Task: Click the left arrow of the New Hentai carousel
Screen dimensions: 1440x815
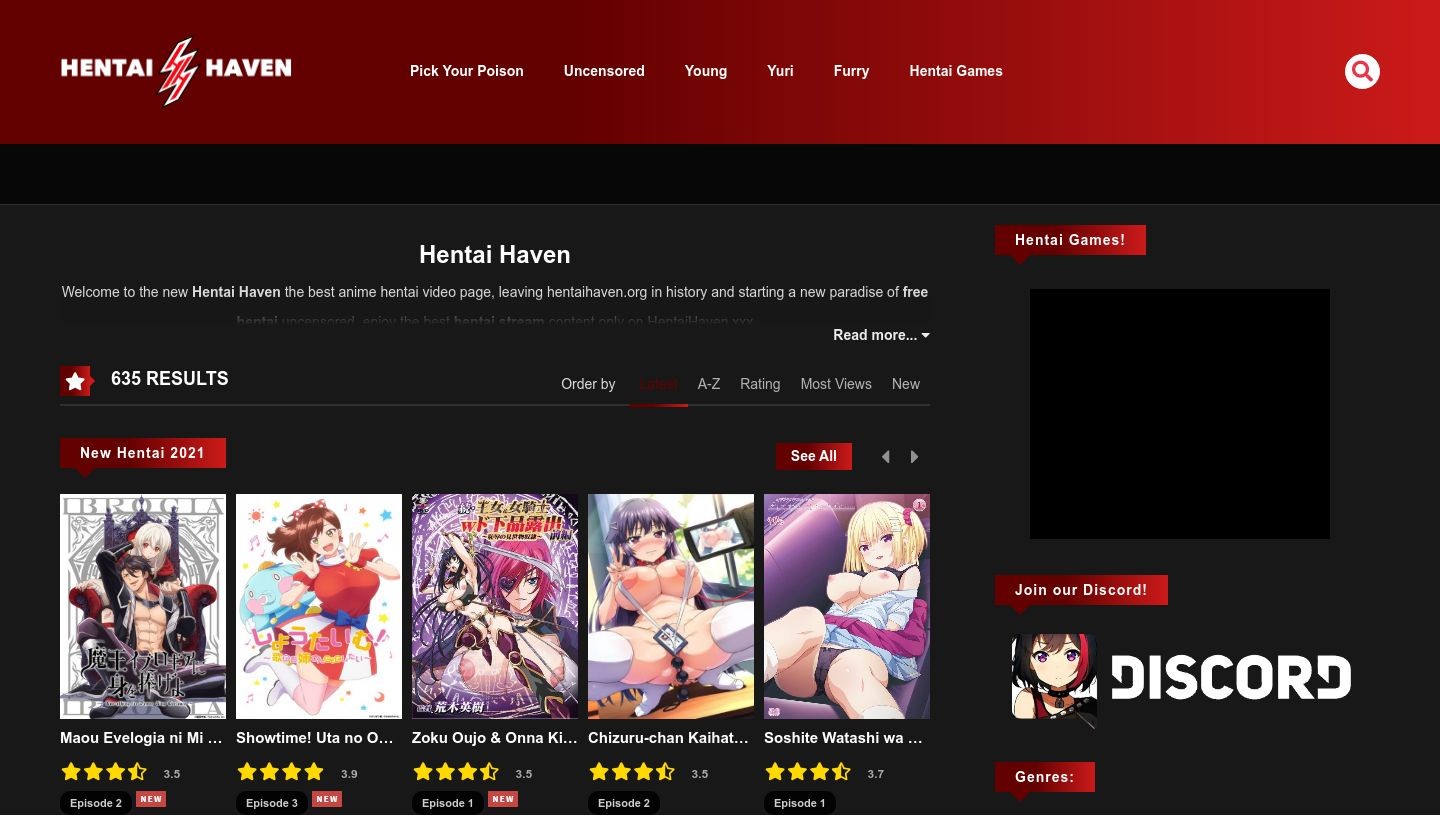Action: pyautogui.click(x=886, y=456)
